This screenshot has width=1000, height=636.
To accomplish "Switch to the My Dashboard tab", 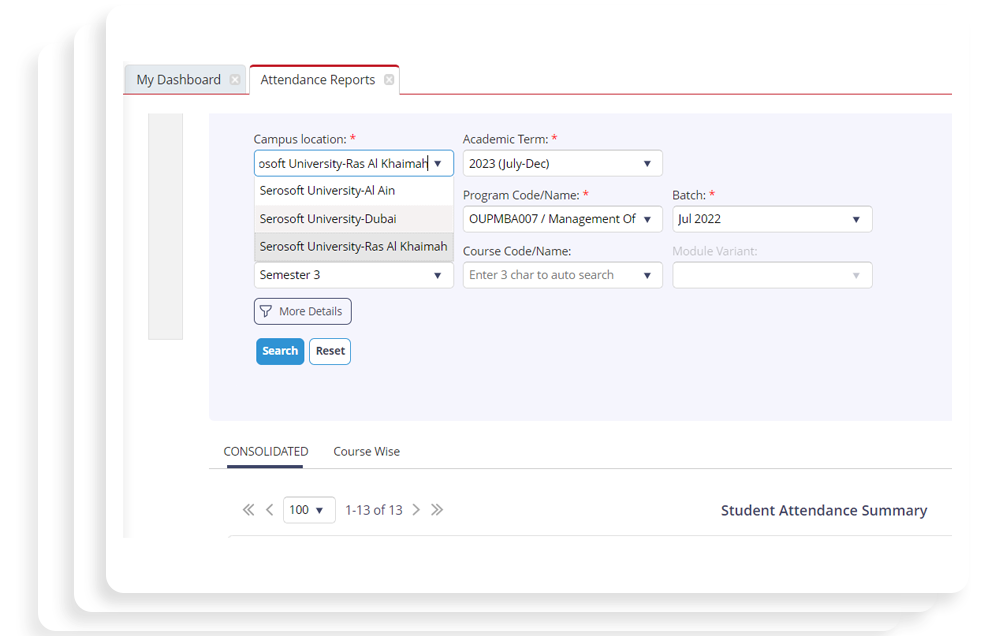I will coord(178,80).
